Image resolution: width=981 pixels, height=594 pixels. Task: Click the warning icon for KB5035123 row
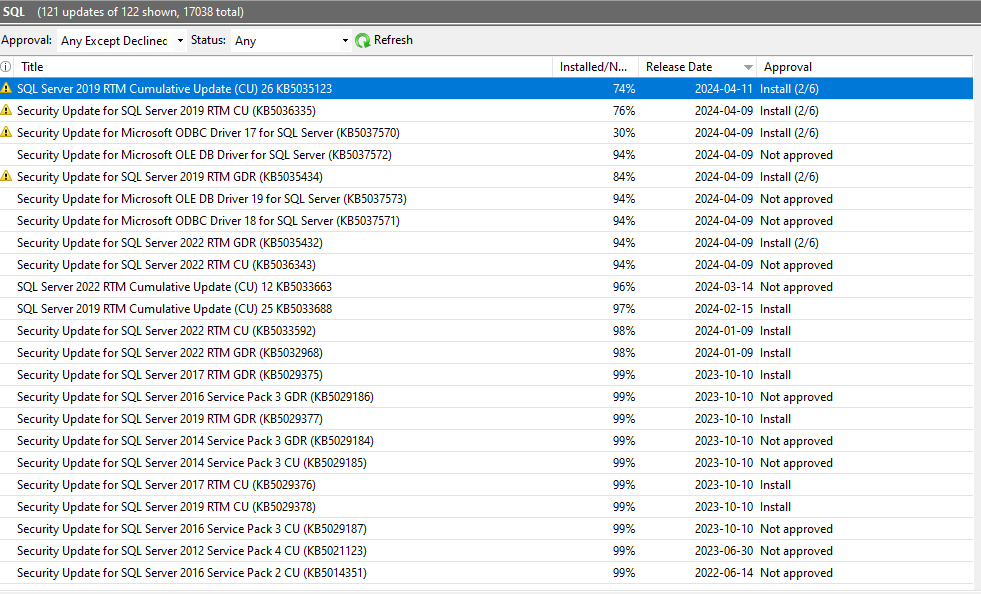click(x=6, y=88)
